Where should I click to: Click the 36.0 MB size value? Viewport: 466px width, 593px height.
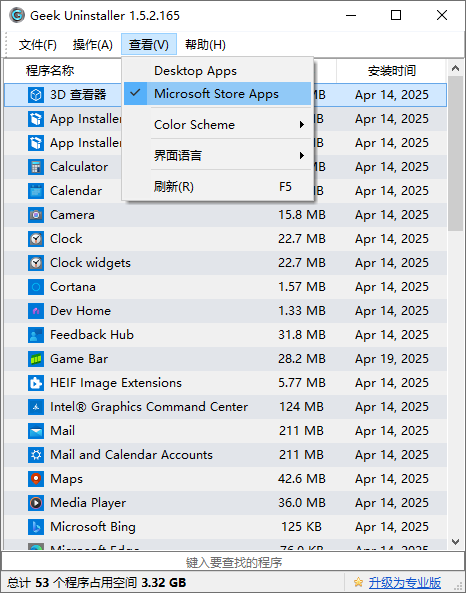click(302, 503)
